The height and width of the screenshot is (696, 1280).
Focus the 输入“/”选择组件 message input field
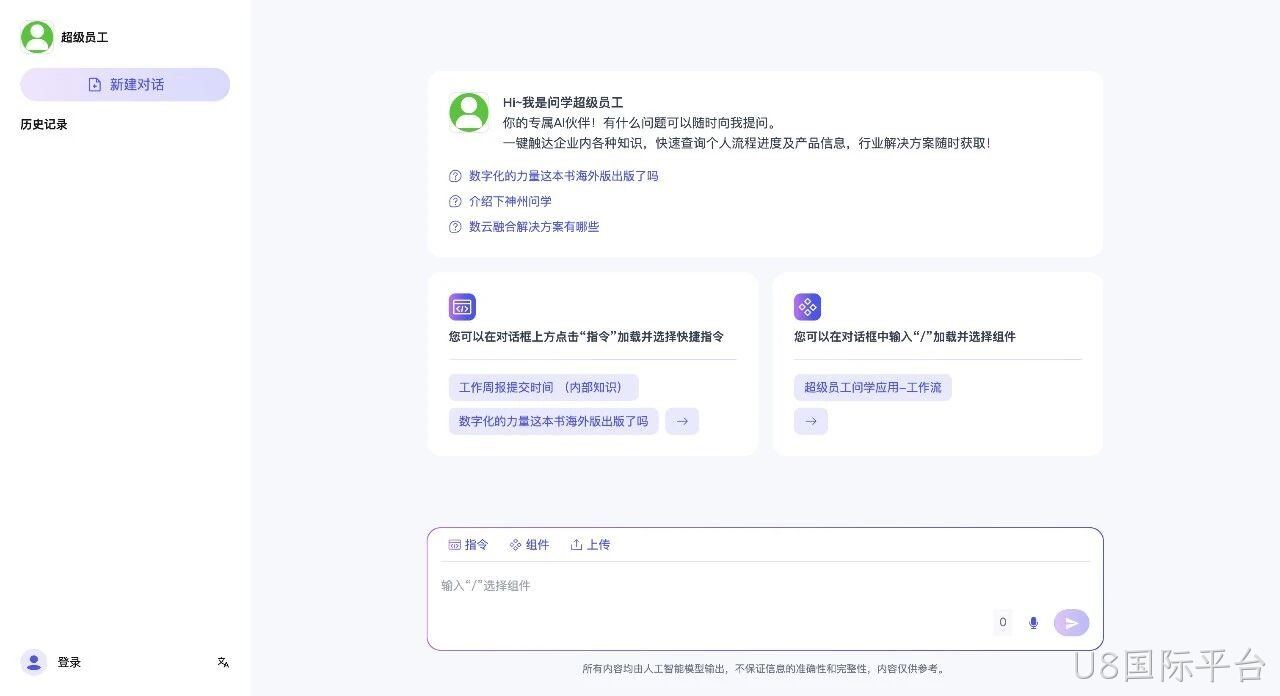click(765, 586)
